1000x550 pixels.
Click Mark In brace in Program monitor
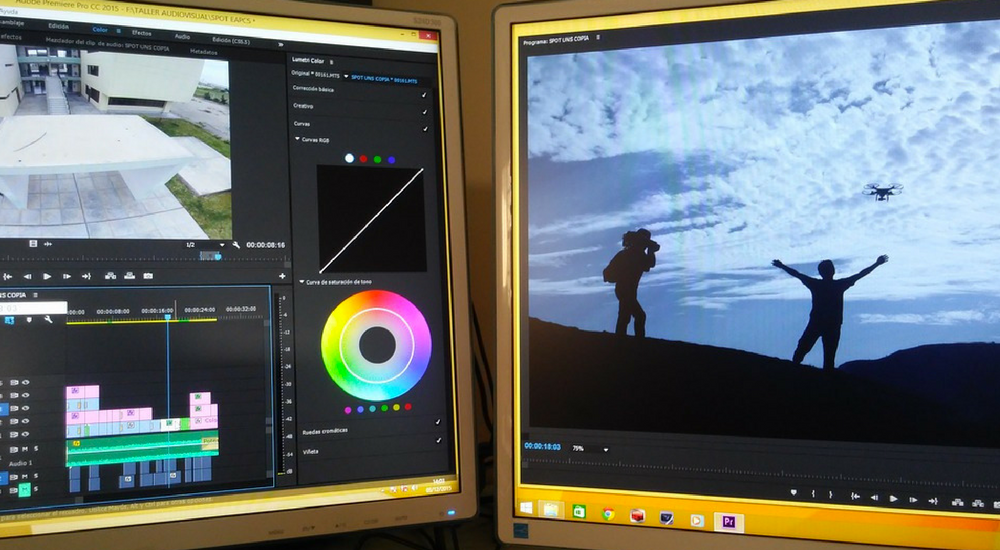point(815,494)
